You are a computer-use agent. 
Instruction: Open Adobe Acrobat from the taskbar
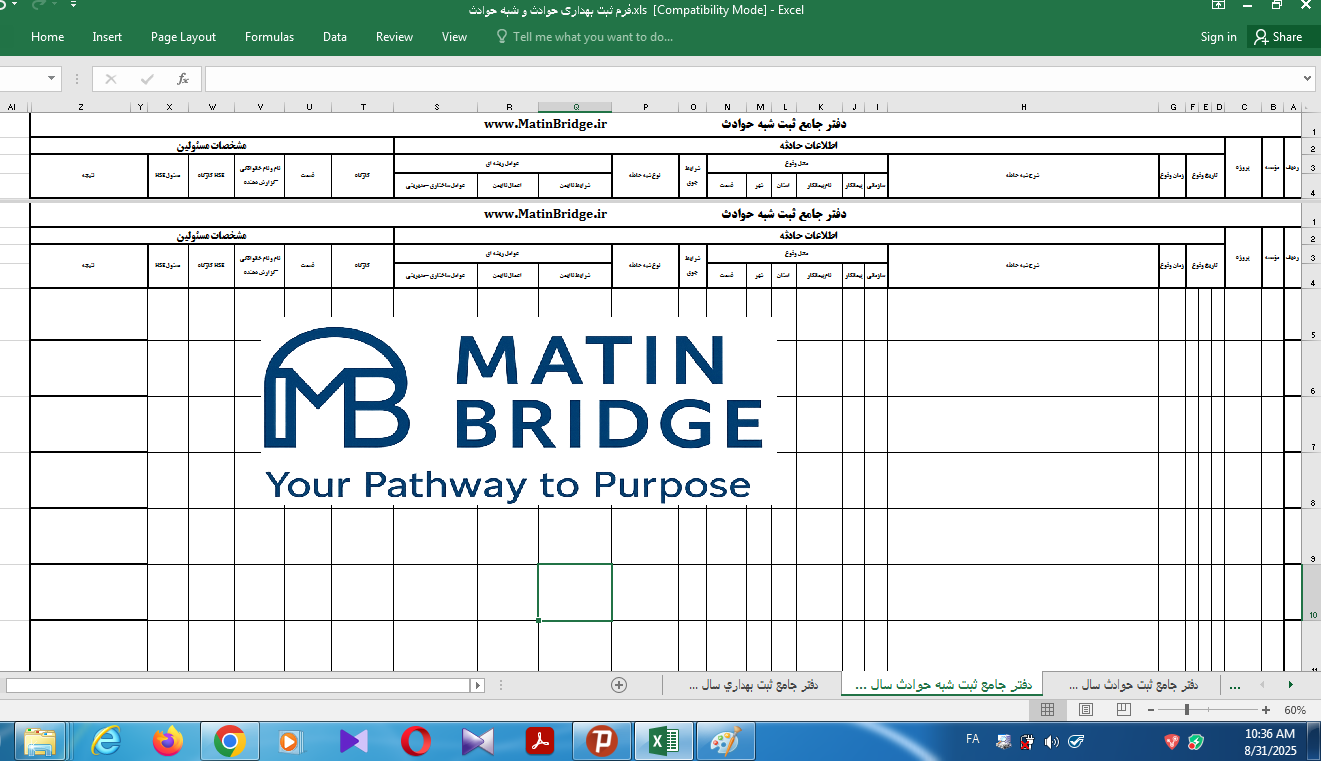[540, 741]
